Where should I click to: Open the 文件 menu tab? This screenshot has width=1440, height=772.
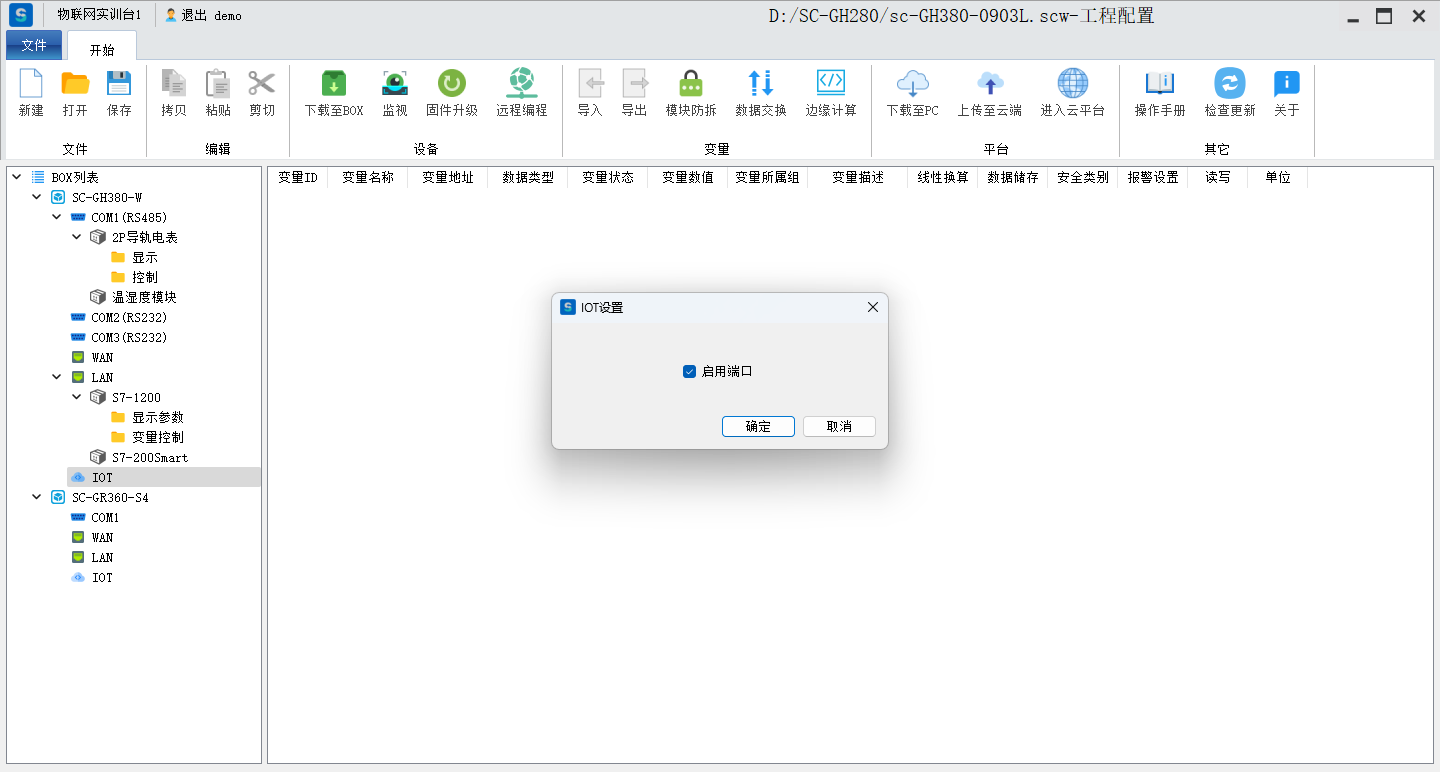tap(34, 45)
